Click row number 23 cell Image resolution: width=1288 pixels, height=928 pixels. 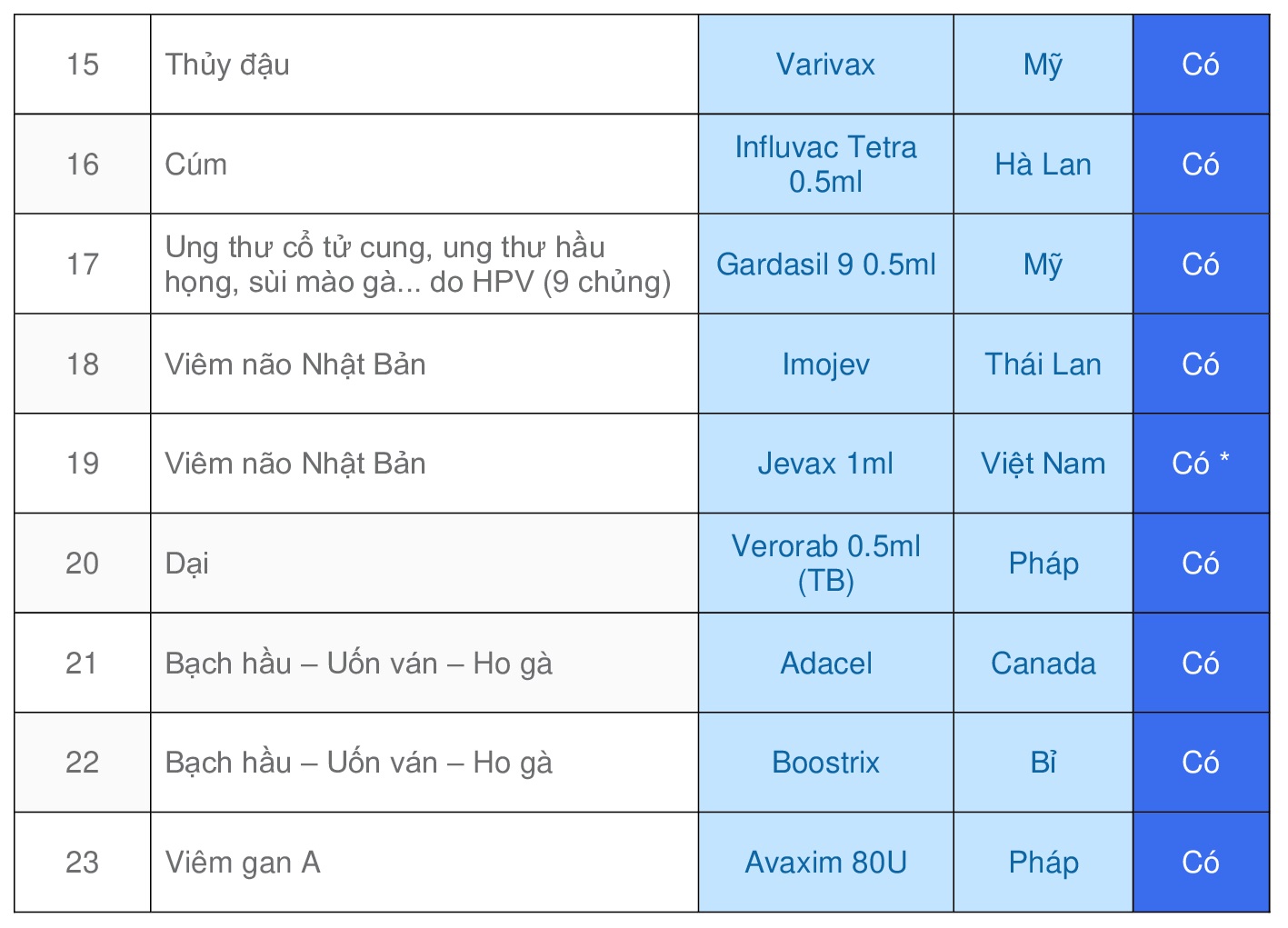pos(83,863)
